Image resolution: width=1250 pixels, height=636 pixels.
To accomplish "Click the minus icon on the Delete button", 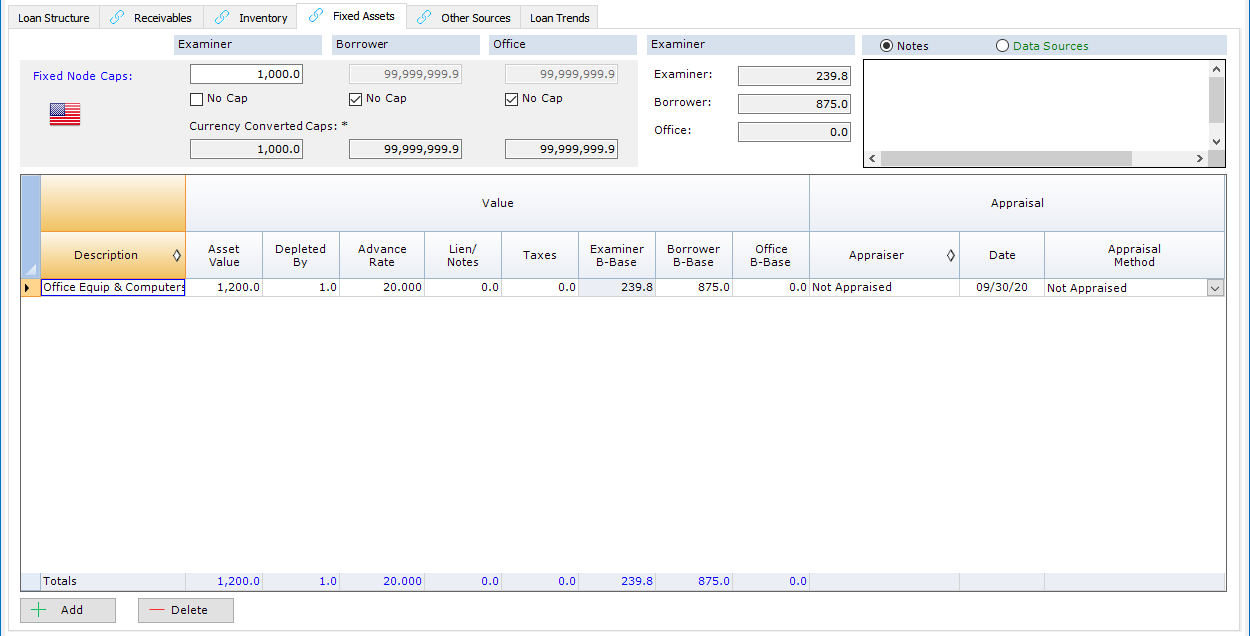I will click(x=157, y=610).
